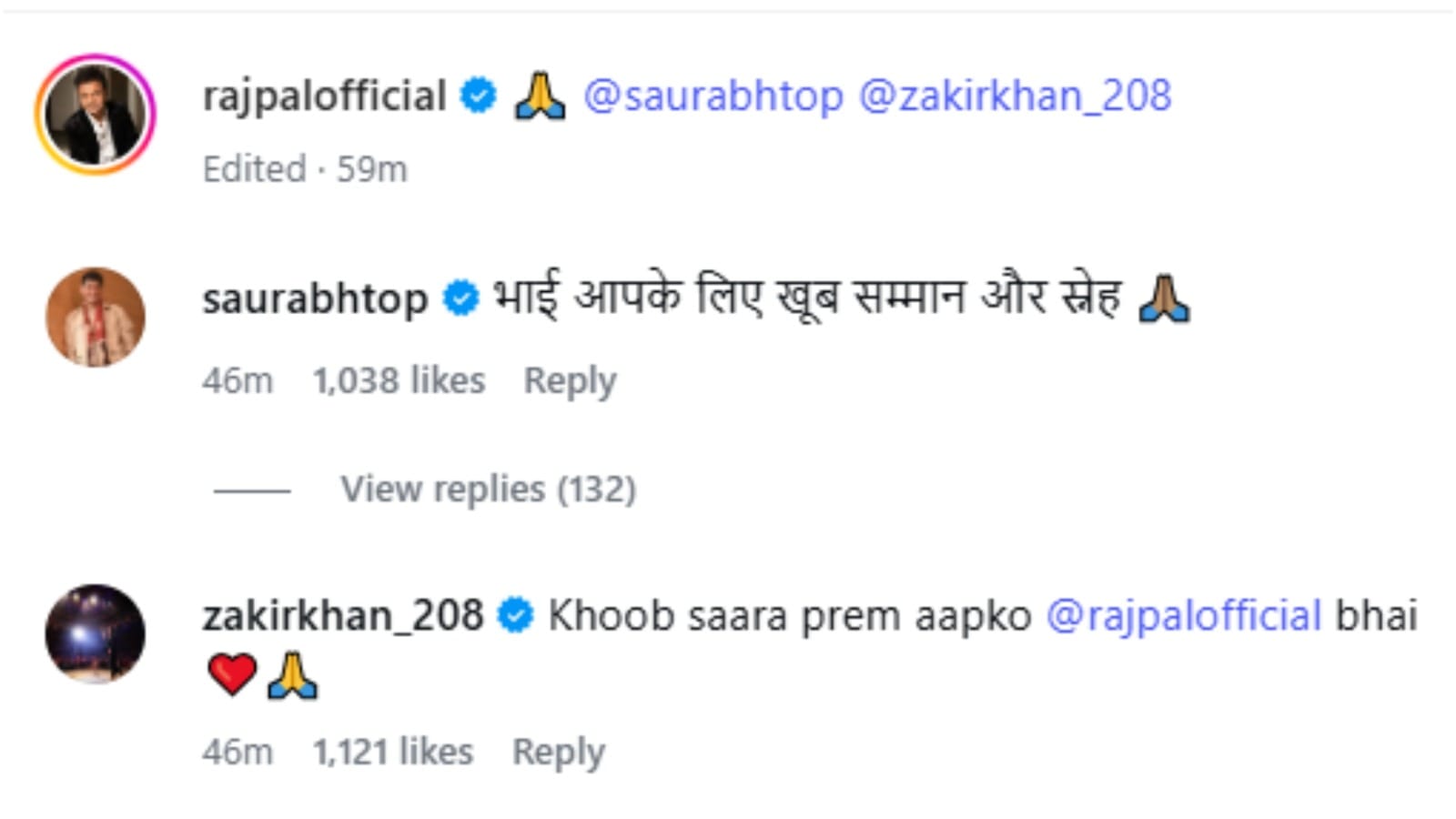Screen dimensions: 1456x819
Task: View the 1,038 likes list
Action: (x=399, y=380)
